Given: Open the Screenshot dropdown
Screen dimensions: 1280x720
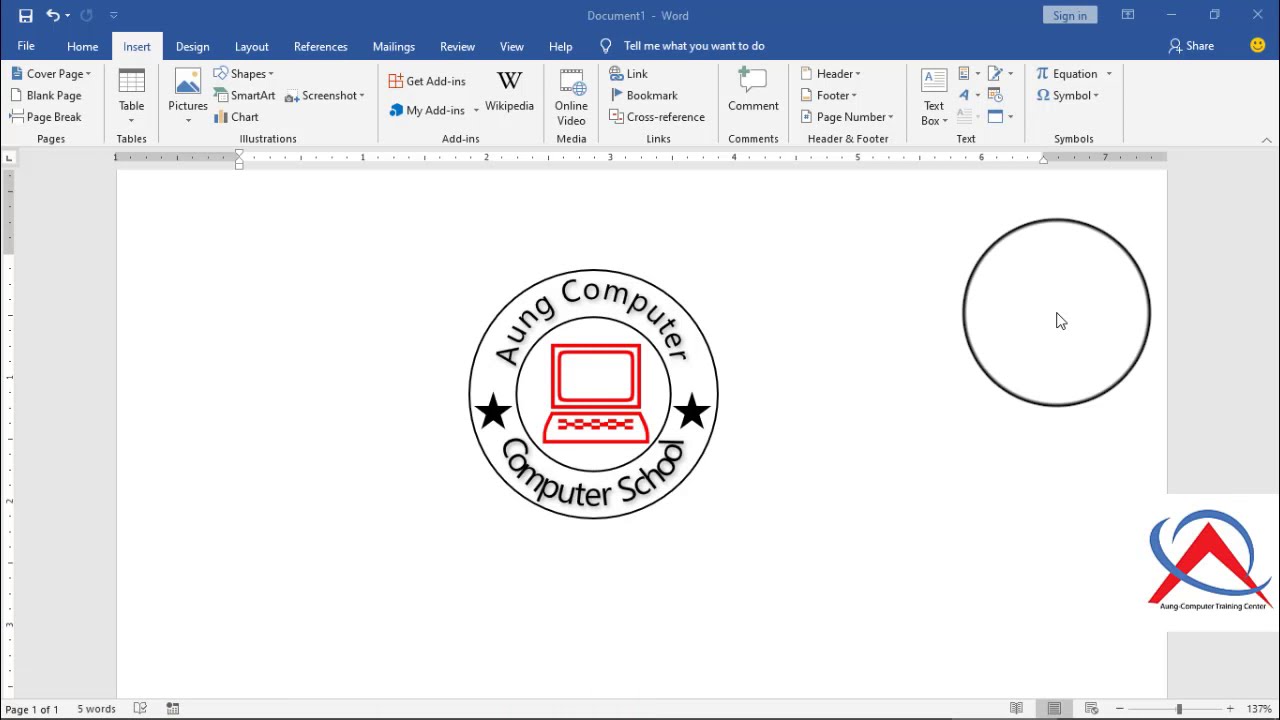Looking at the screenshot, I should 325,95.
